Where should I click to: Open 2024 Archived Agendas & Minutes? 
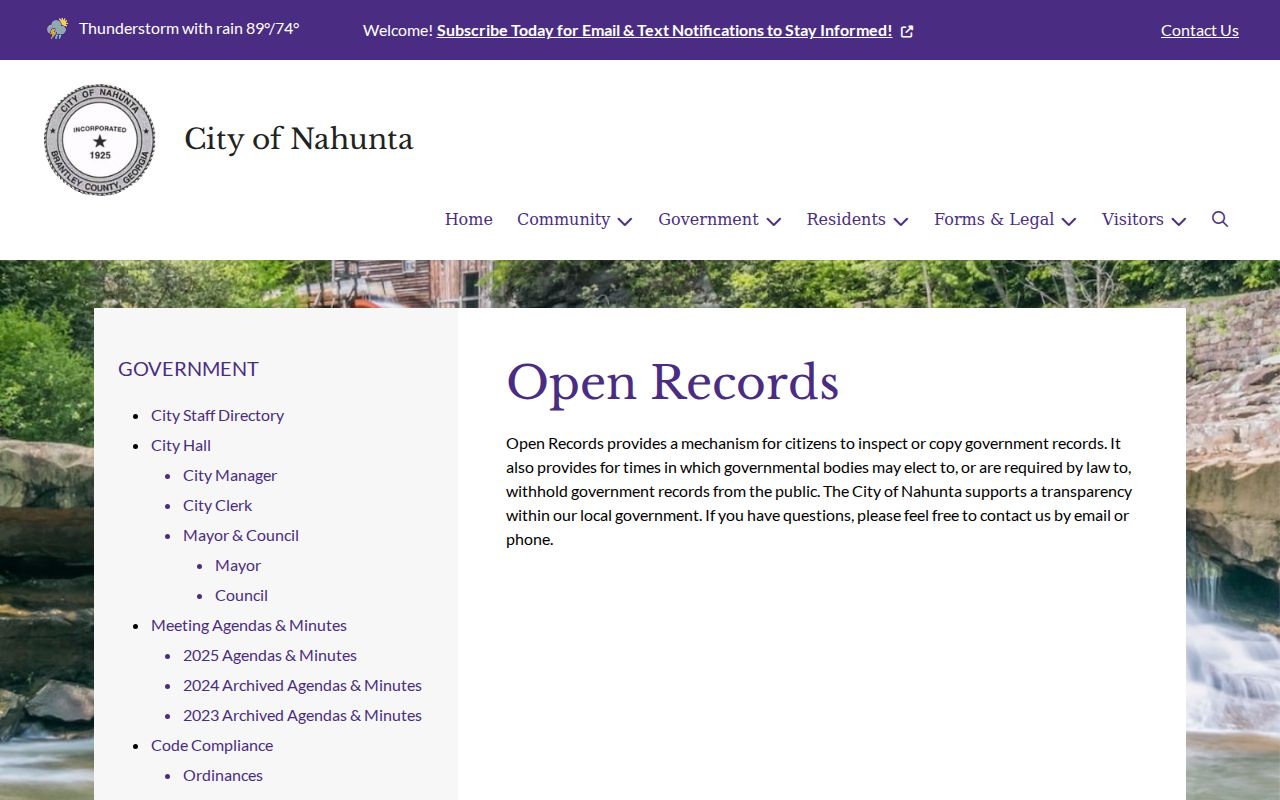pyautogui.click(x=302, y=685)
